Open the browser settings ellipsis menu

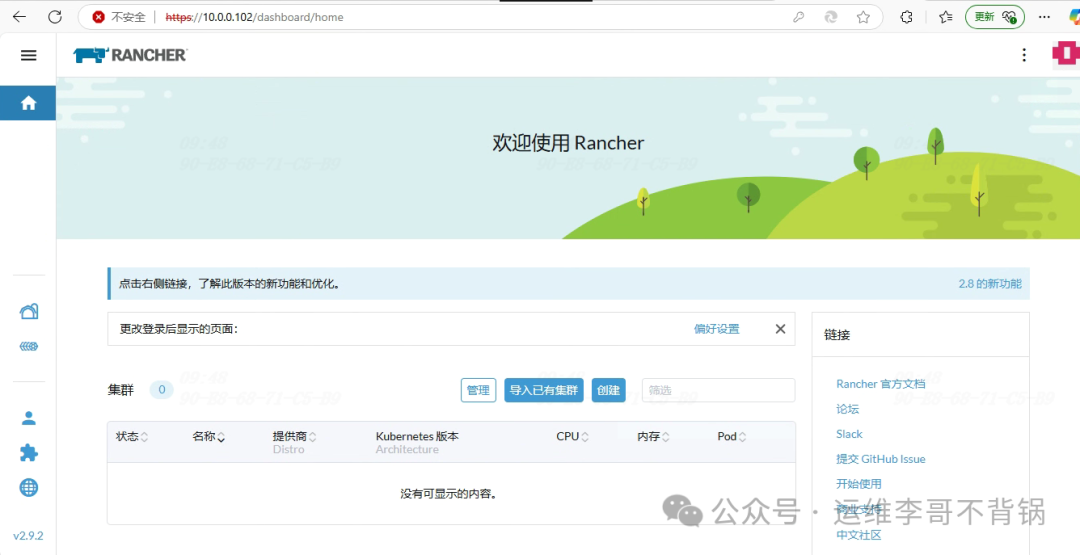point(1044,17)
